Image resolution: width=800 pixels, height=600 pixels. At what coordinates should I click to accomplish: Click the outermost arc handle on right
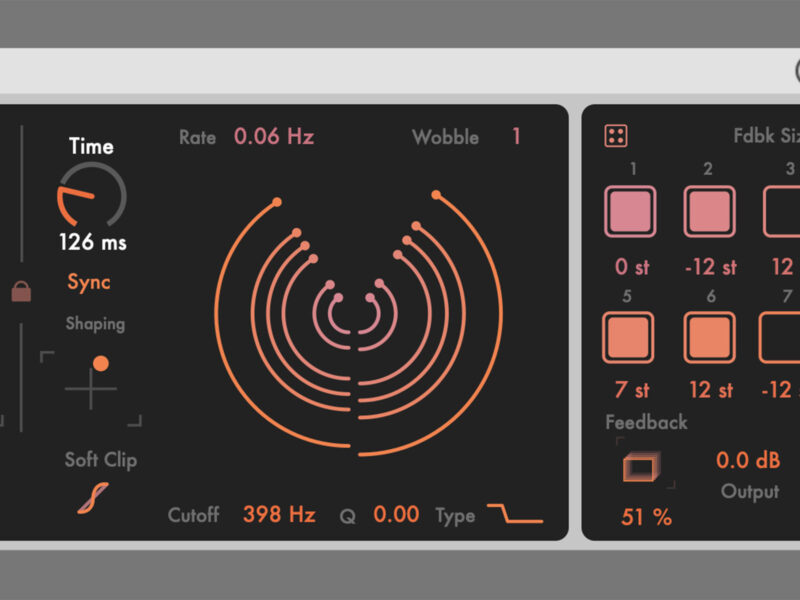coord(436,194)
